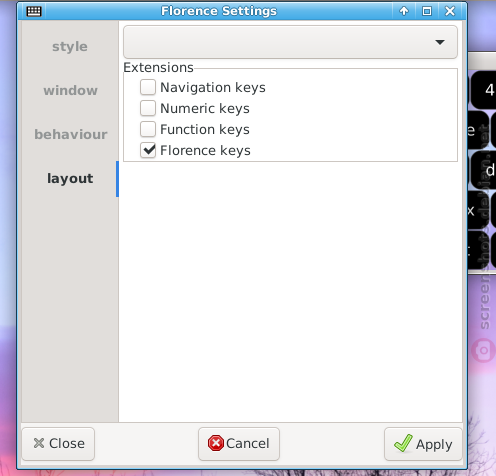Viewport: 496px width, 476px height.
Task: Click the up-arrow shade window icon
Action: pyautogui.click(x=404, y=11)
